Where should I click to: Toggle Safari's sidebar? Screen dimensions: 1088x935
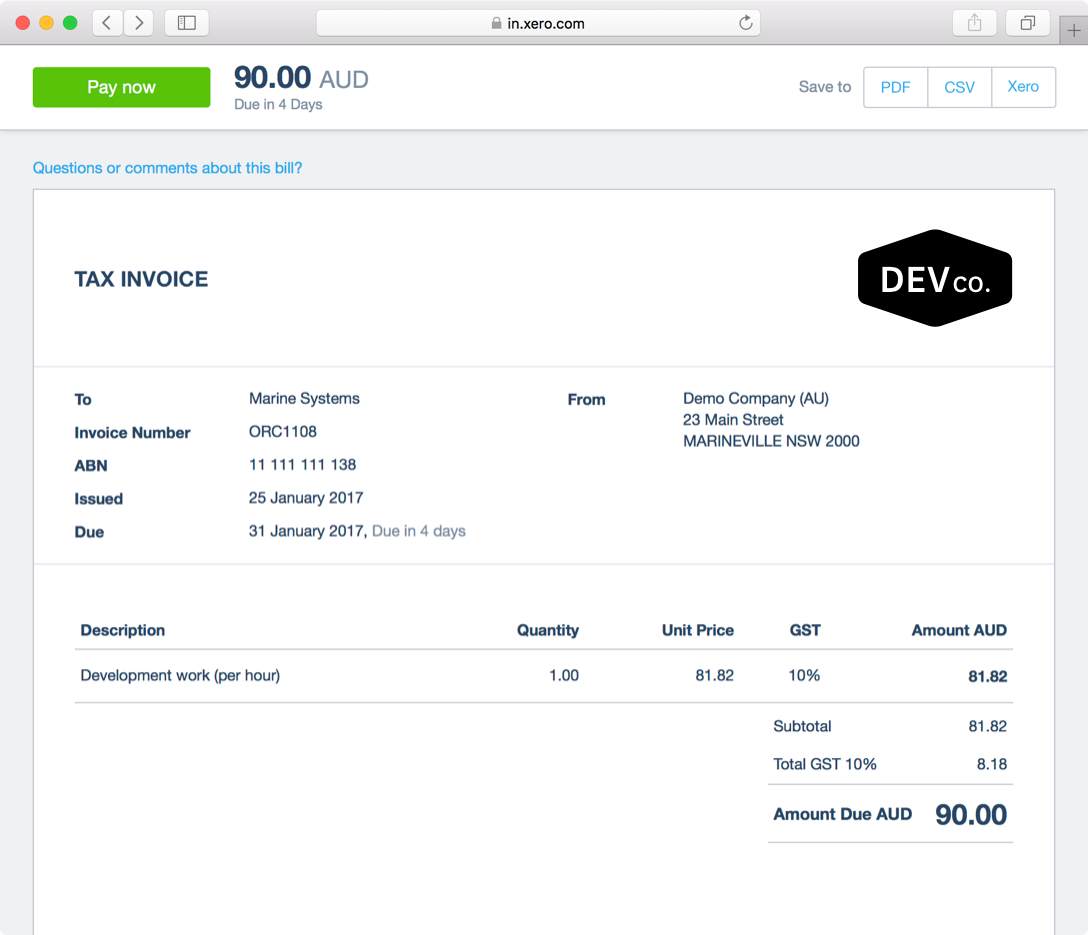click(186, 22)
